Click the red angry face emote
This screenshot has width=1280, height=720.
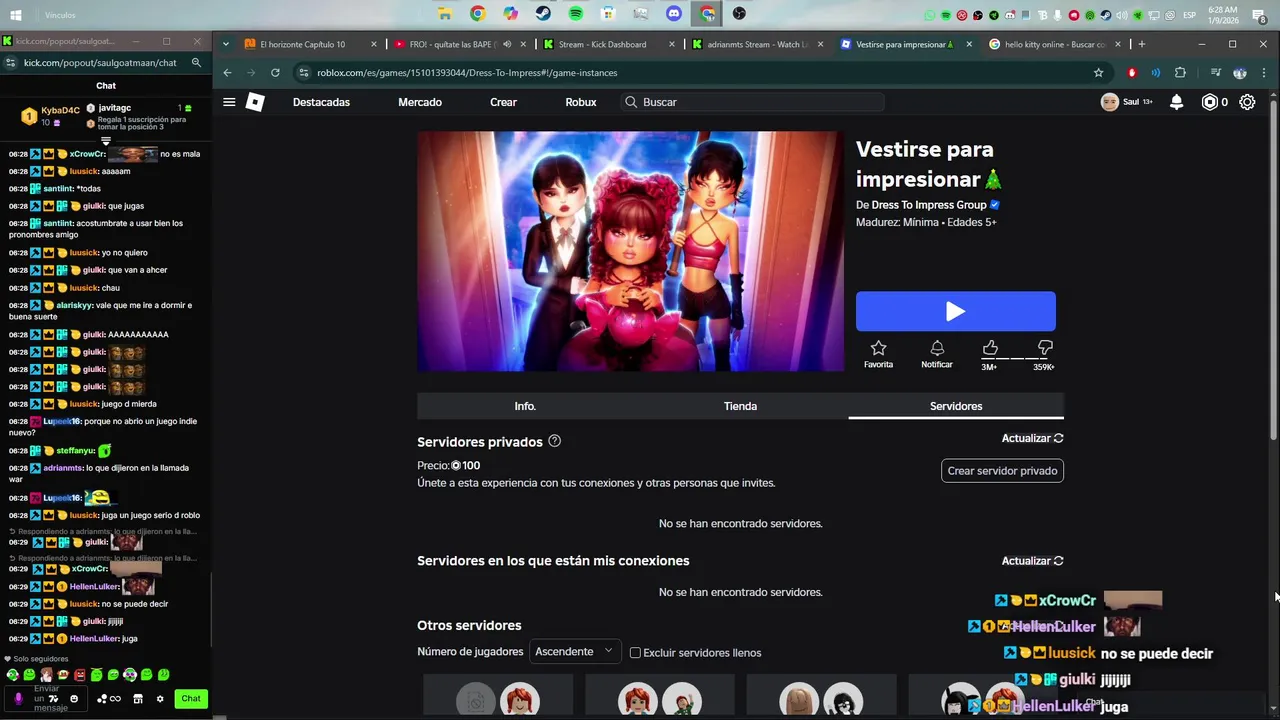pos(80,675)
